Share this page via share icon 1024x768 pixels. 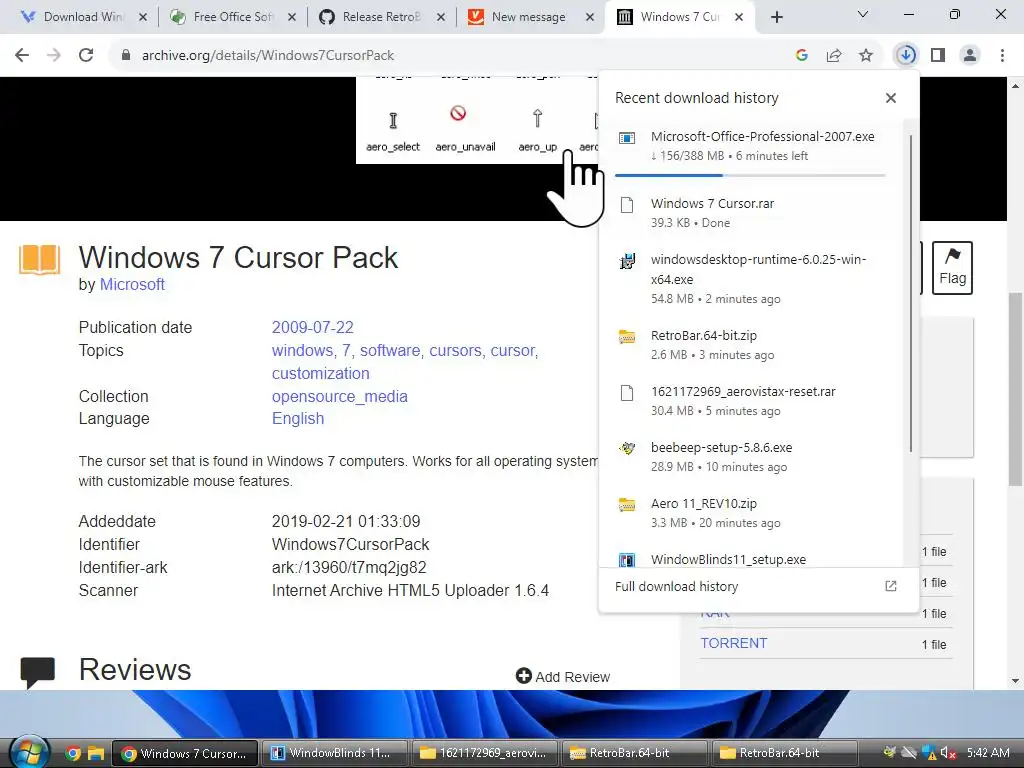(834, 56)
